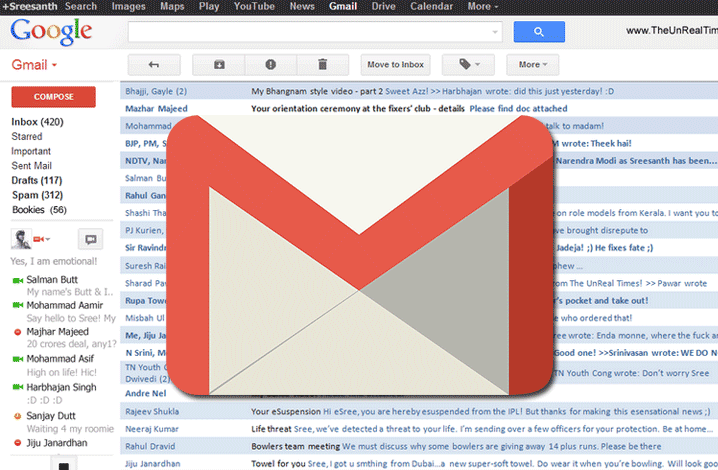Screen dimensions: 718x470
Task: Open the Labels tag dropdown
Action: [468, 65]
